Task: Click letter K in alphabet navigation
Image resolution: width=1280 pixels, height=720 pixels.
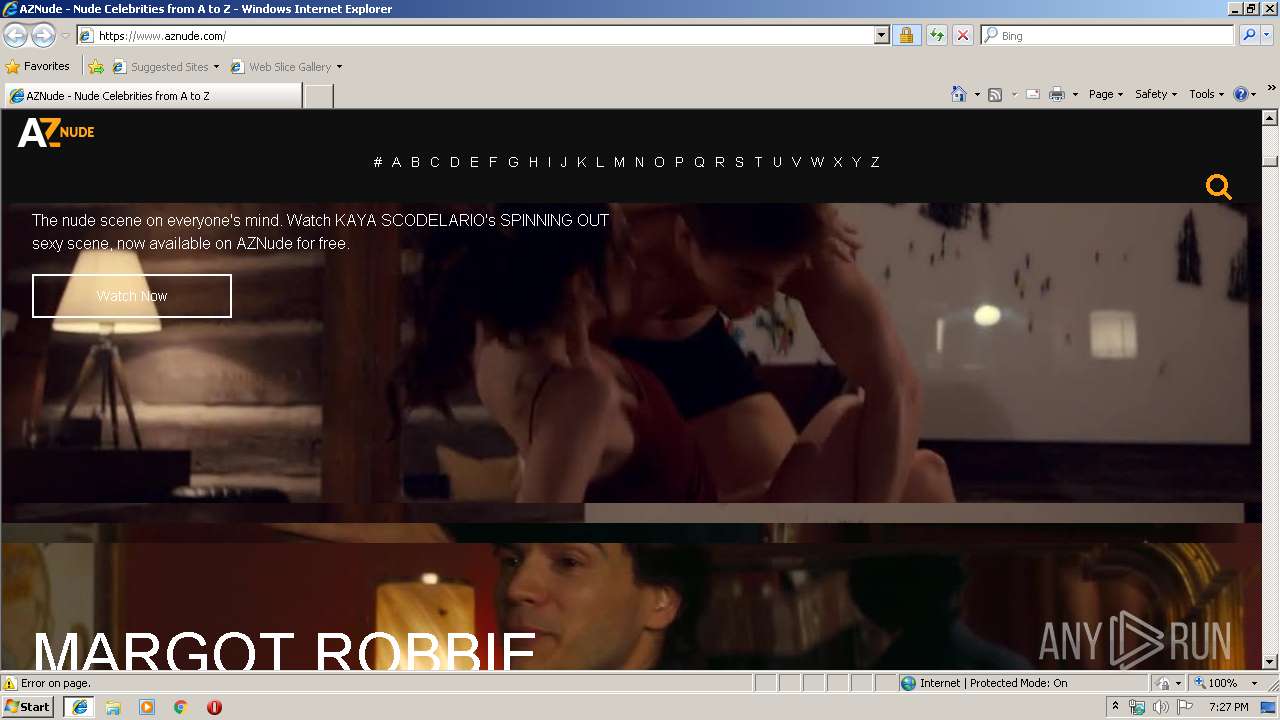Action: click(x=581, y=162)
